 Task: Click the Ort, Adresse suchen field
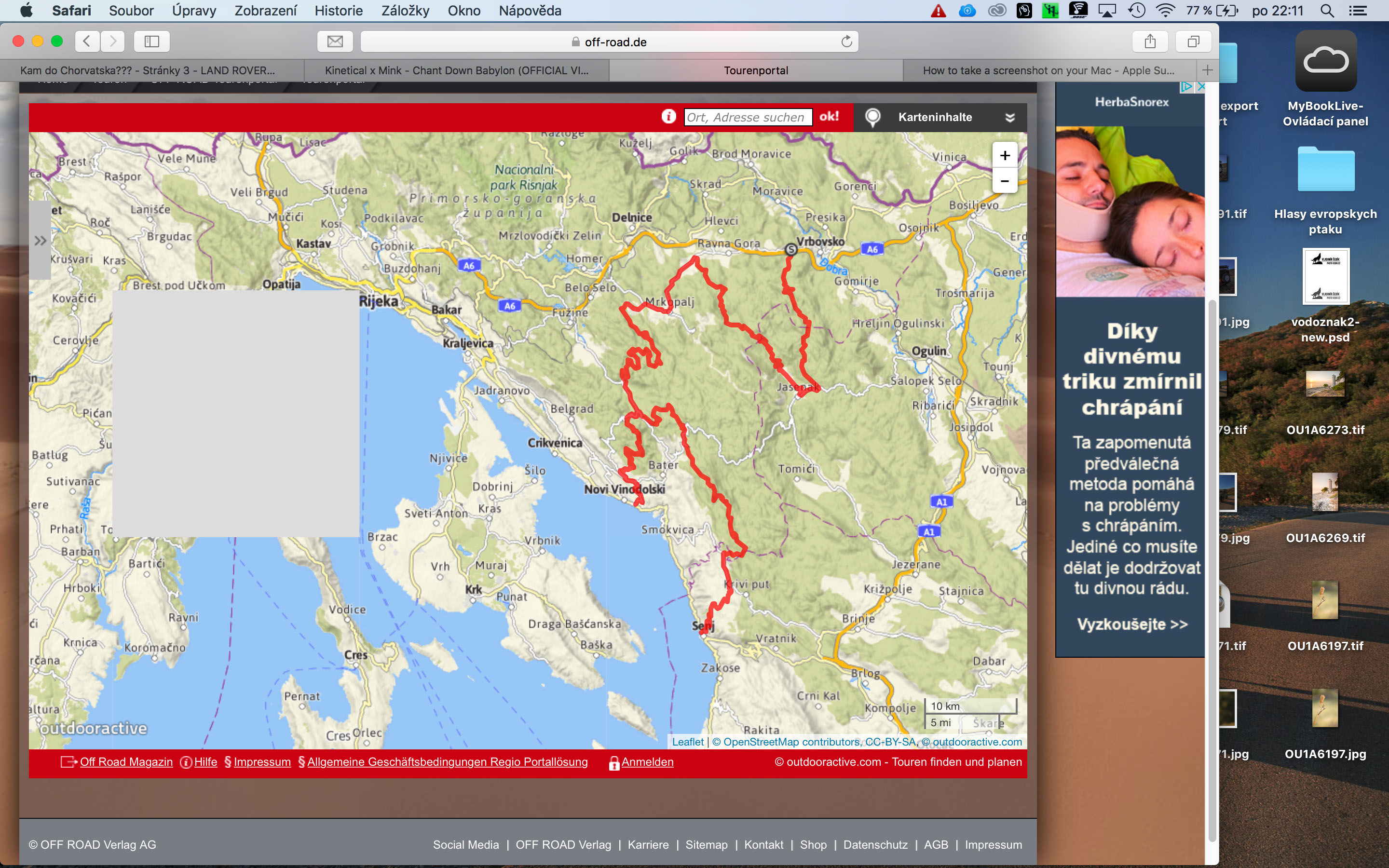(747, 117)
